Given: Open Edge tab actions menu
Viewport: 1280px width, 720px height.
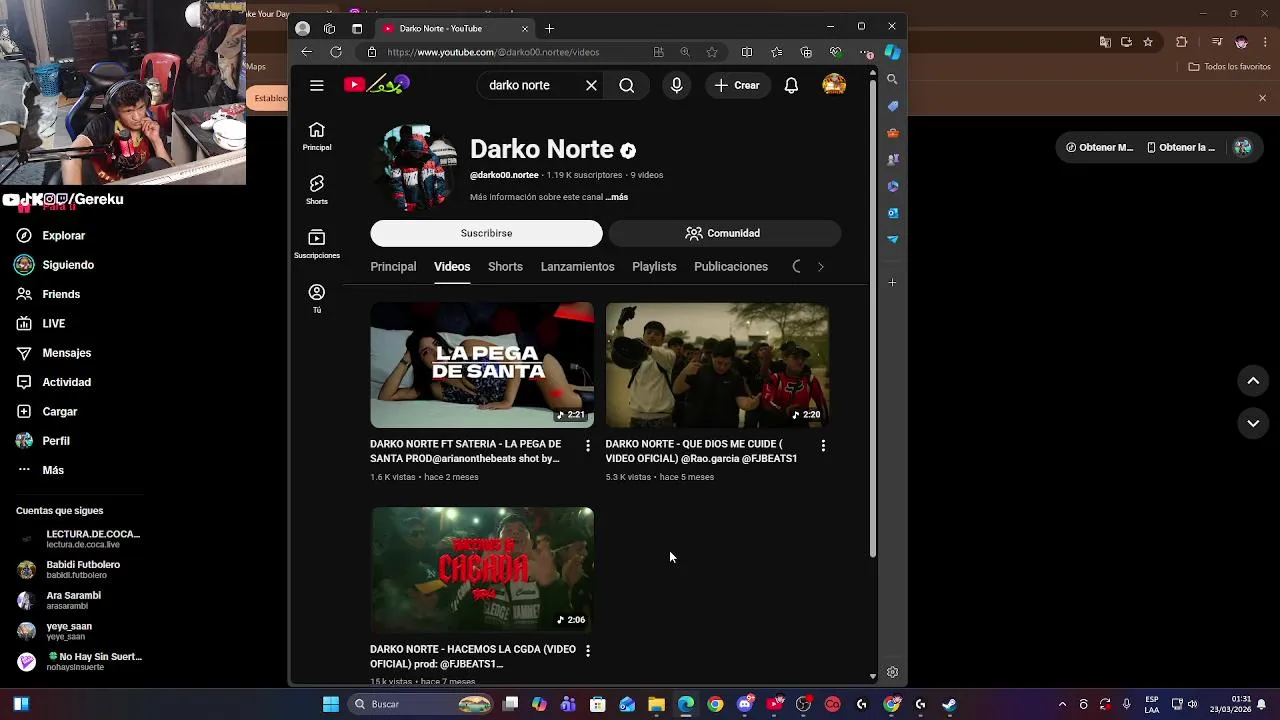Looking at the screenshot, I should click(x=357, y=28).
